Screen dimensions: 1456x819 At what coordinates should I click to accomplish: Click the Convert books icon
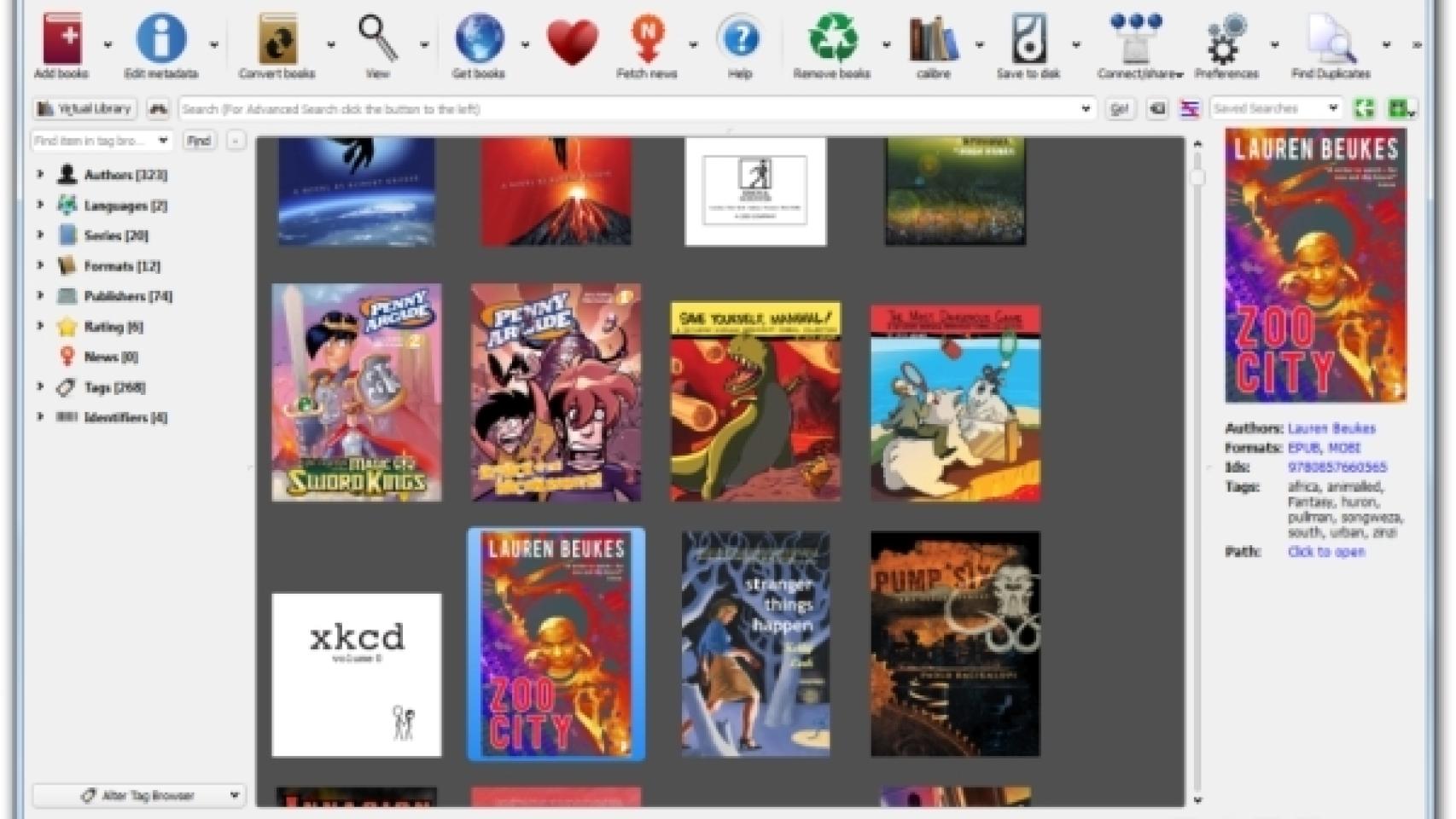coord(277,40)
